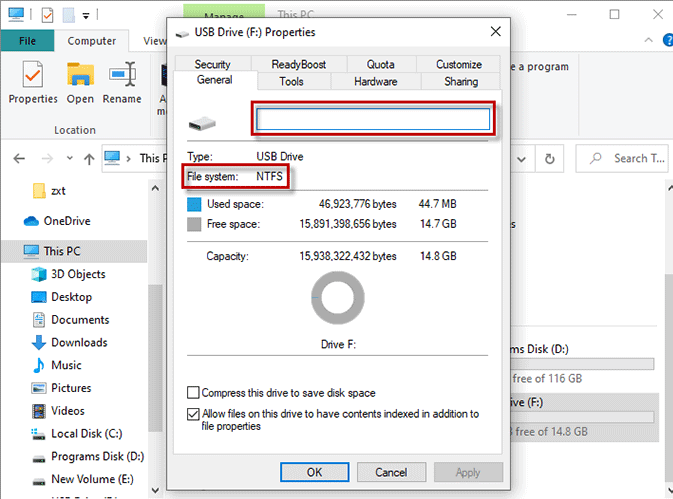Open Documents in sidebar
This screenshot has height=499, width=673.
tap(70, 320)
